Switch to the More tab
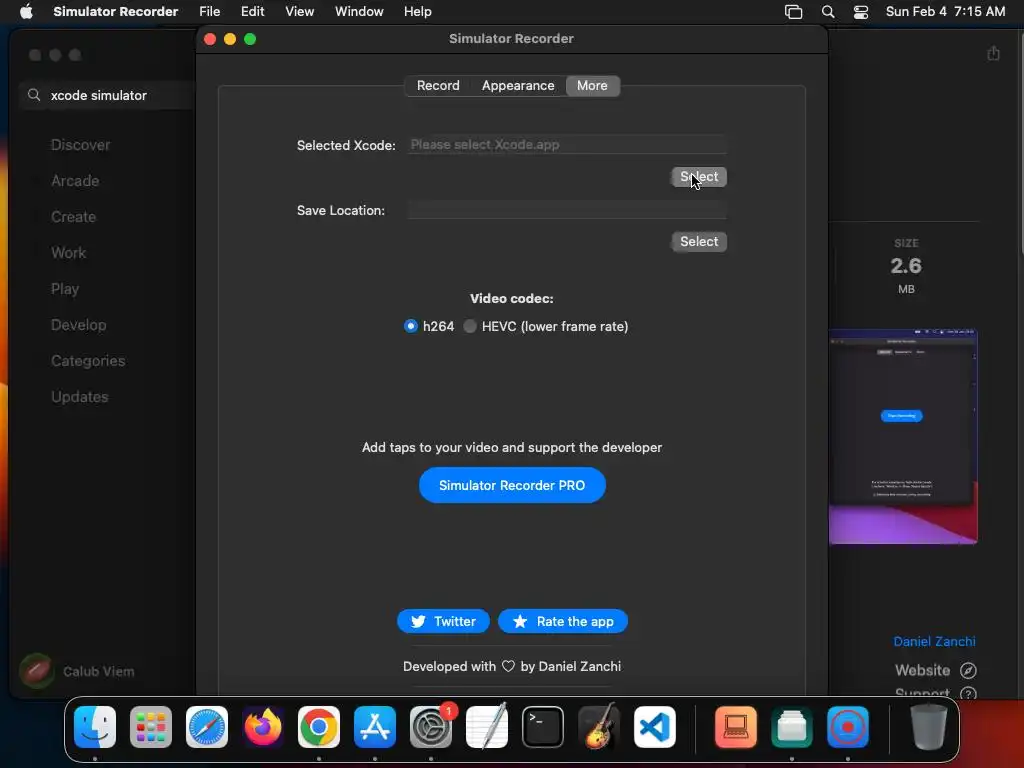1024x768 pixels. tap(592, 86)
